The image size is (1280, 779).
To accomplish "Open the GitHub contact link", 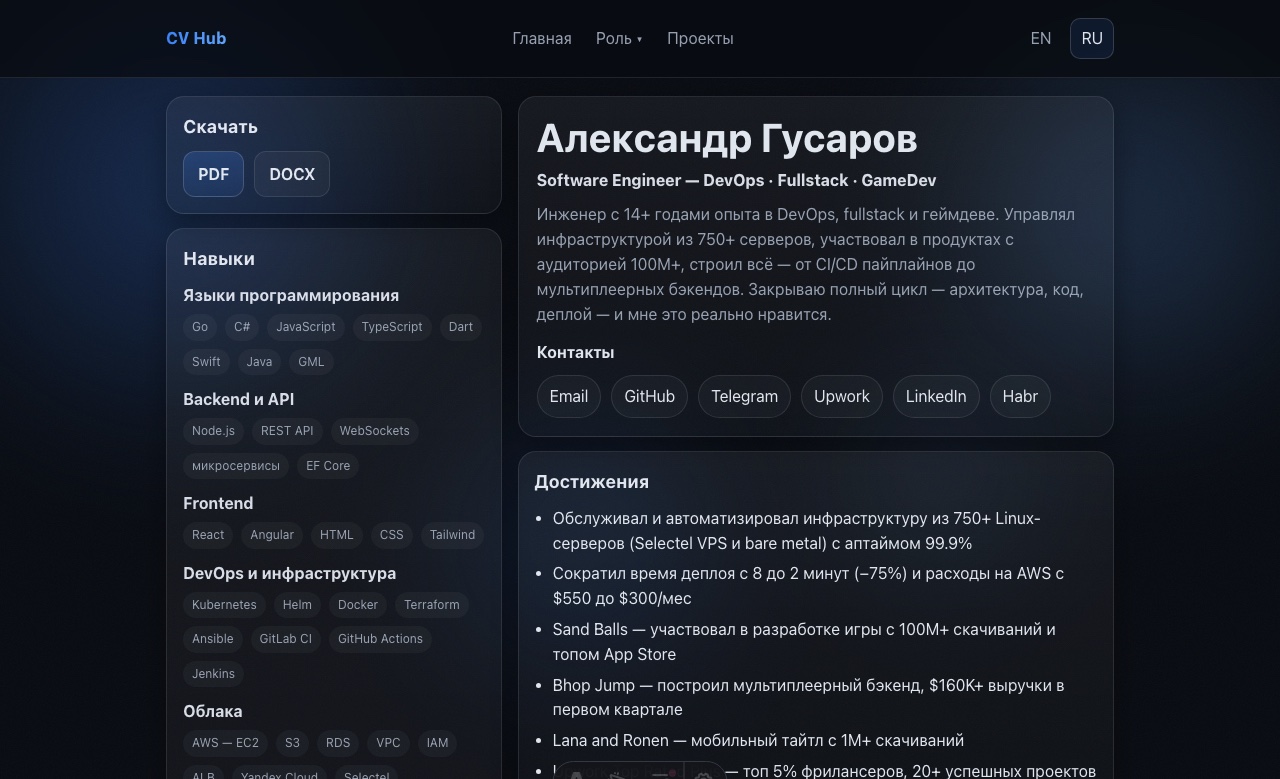I will coord(649,396).
